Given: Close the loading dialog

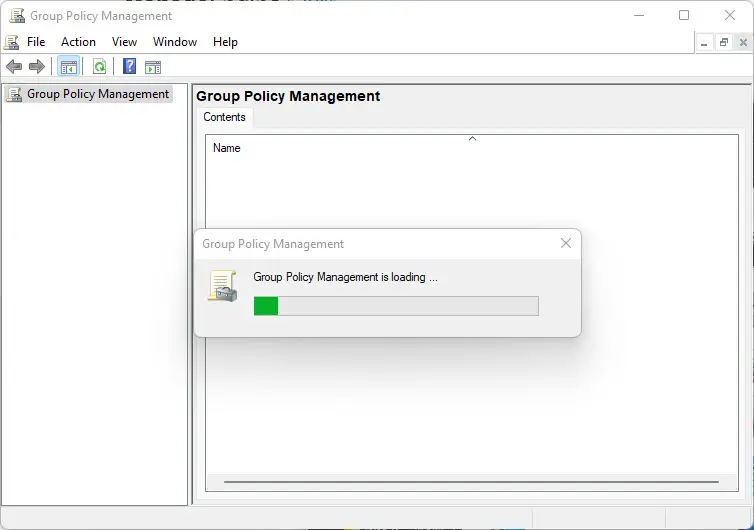Looking at the screenshot, I should (566, 243).
